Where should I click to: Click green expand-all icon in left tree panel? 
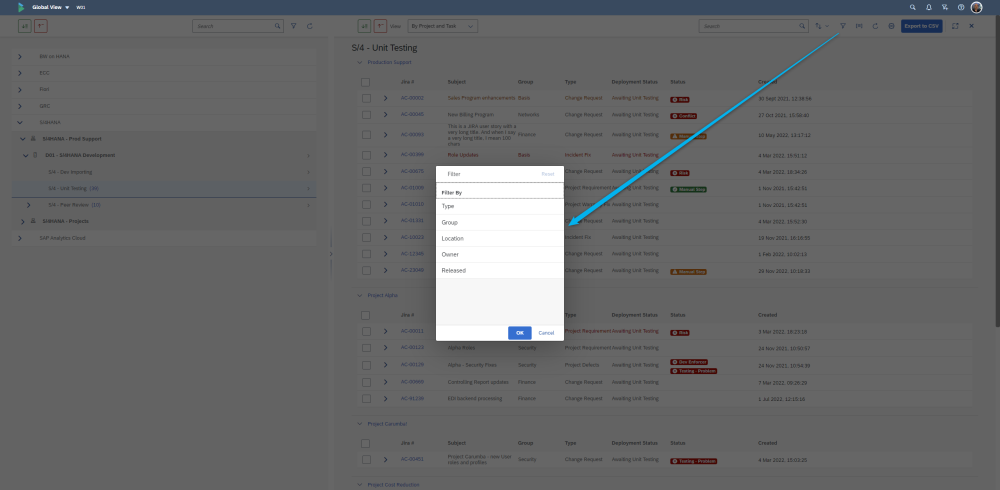click(24, 26)
